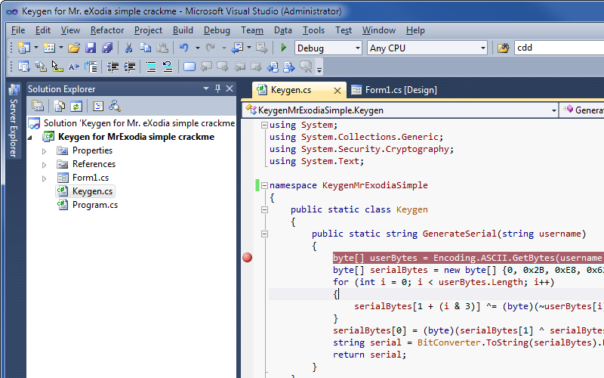Open the New Project icon dropdown arrow
This screenshot has height=378, width=604.
pyautogui.click(x=36, y=48)
